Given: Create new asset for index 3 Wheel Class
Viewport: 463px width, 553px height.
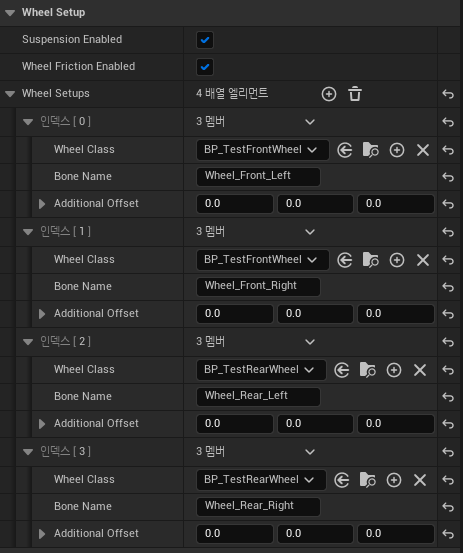Looking at the screenshot, I should [394, 480].
